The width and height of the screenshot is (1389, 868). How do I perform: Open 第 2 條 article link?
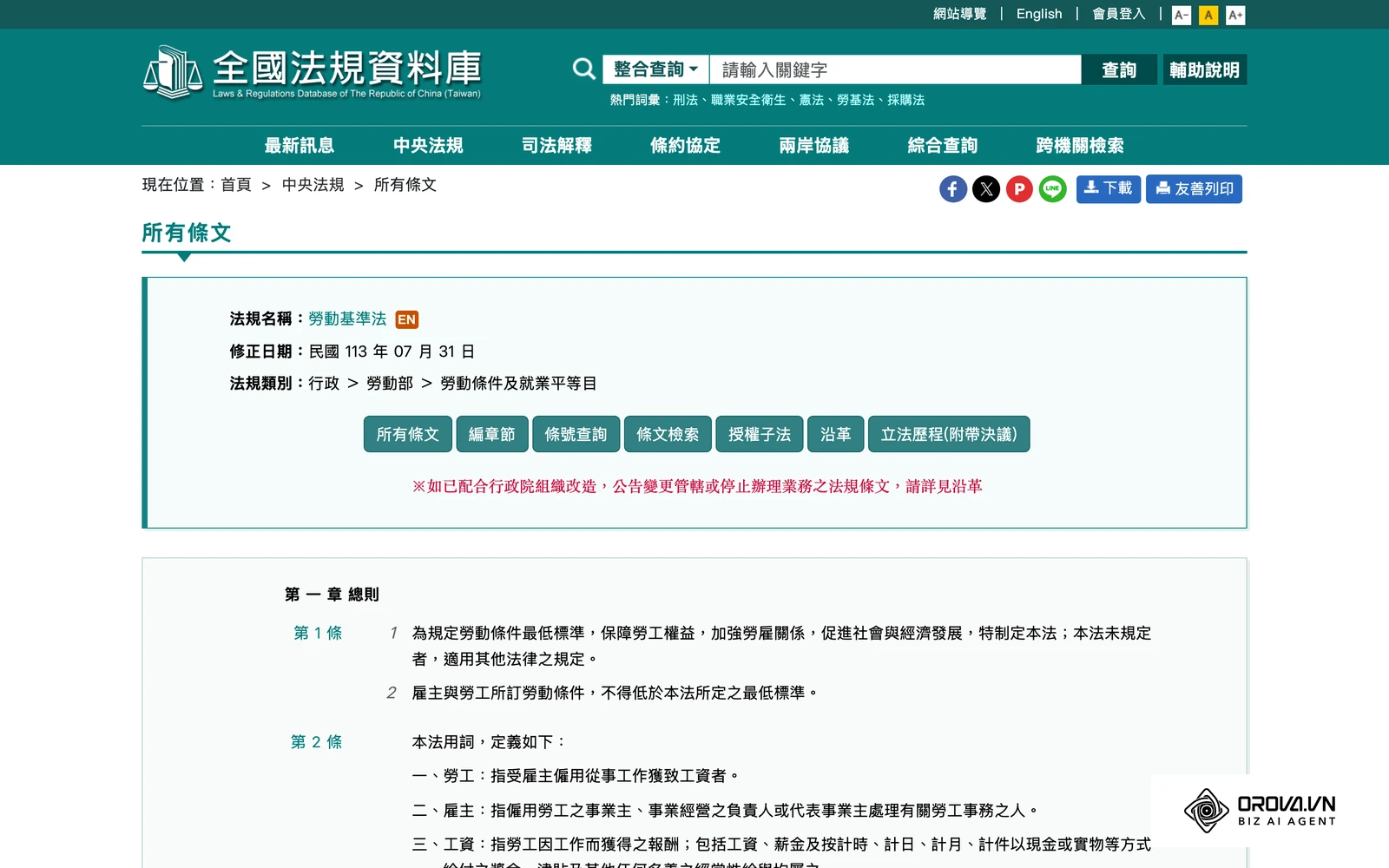[317, 742]
